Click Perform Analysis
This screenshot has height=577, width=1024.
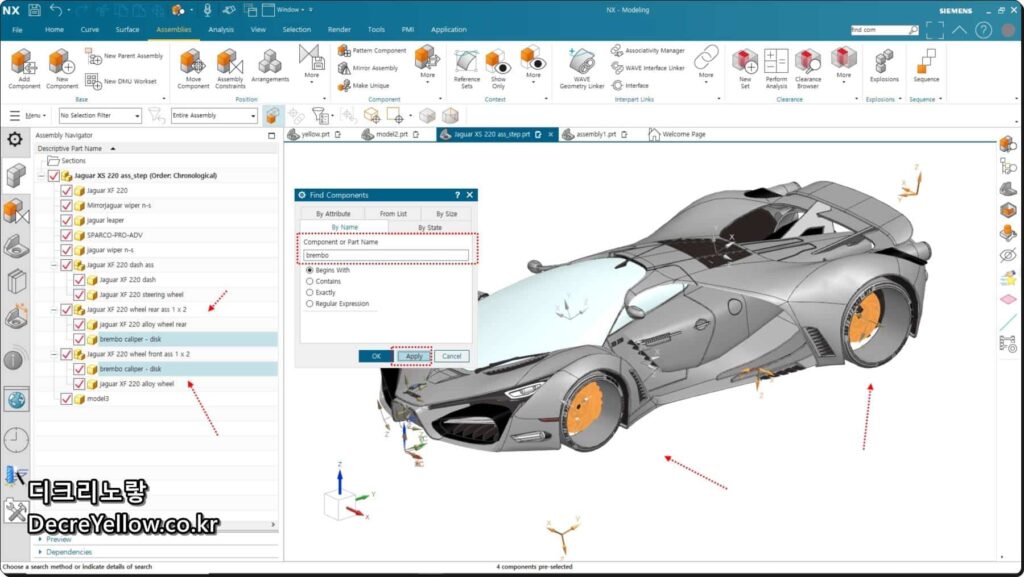click(x=776, y=68)
